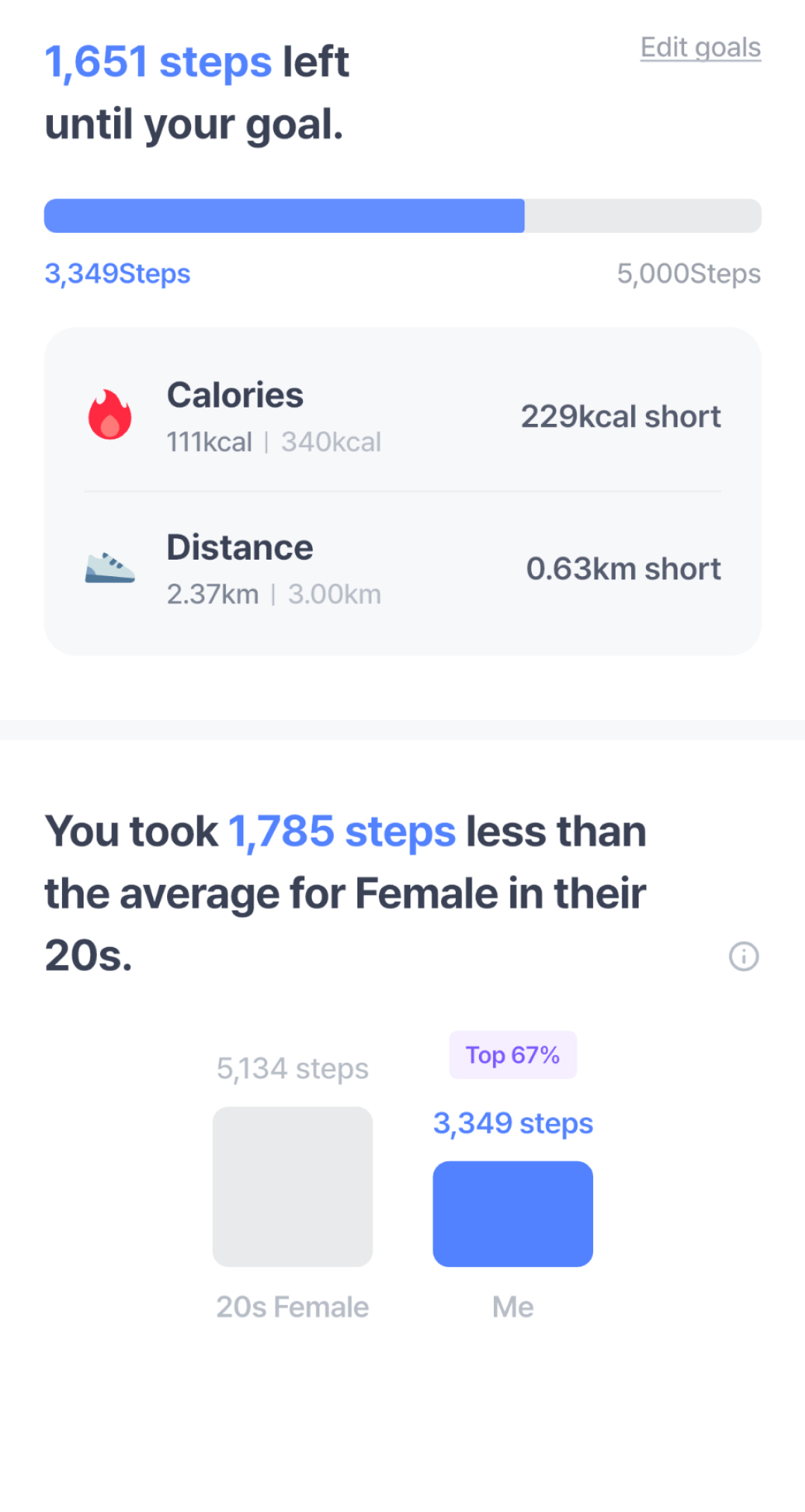Tap the Calories row title
The image size is (805, 1512).
tap(235, 395)
